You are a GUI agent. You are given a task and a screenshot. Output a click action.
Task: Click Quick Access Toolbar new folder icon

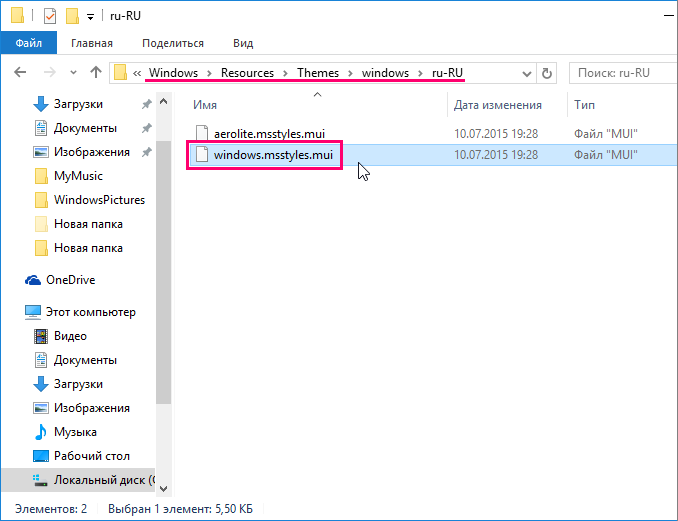(x=72, y=16)
